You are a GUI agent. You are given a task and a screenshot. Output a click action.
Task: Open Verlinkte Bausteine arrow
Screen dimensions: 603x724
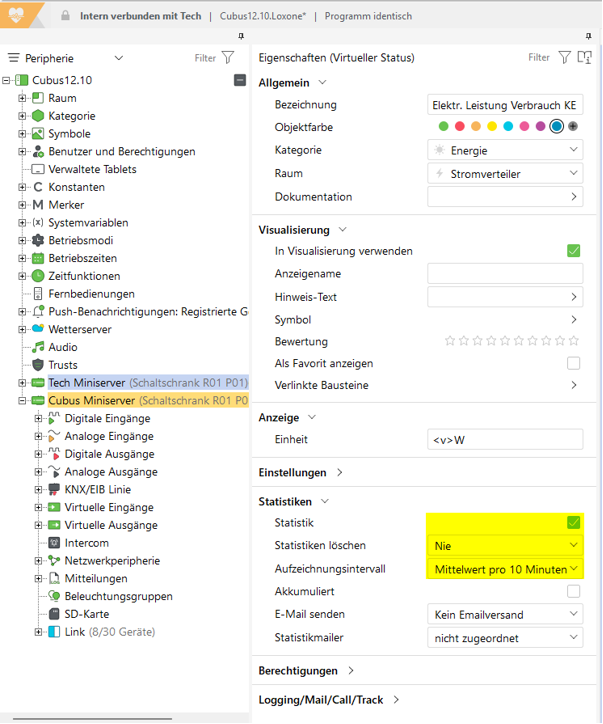click(573, 385)
